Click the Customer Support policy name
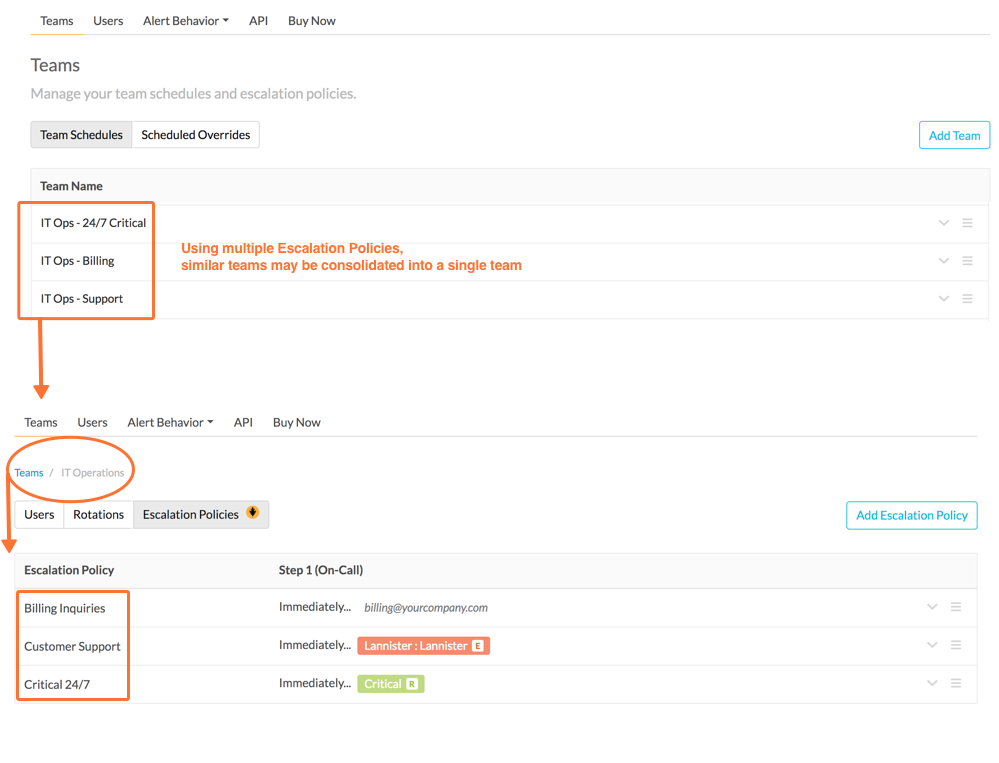Screen dimensions: 999x763 click(73, 646)
